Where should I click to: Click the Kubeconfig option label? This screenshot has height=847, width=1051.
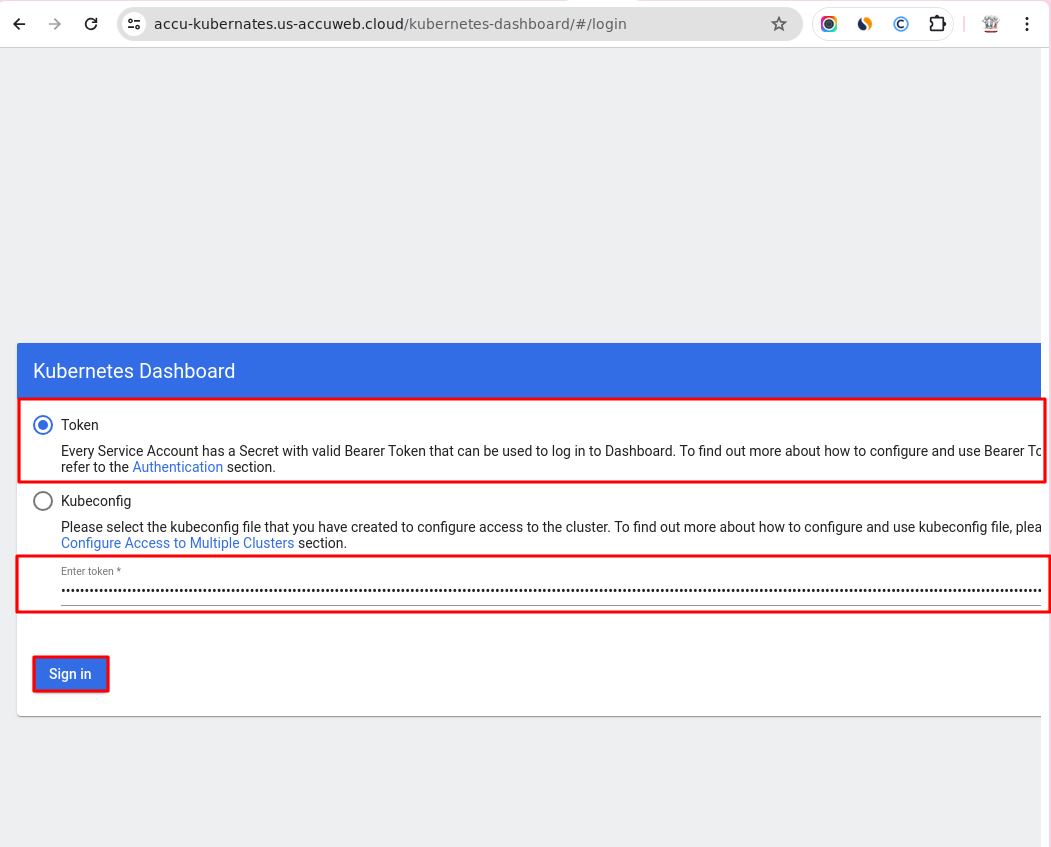click(96, 501)
